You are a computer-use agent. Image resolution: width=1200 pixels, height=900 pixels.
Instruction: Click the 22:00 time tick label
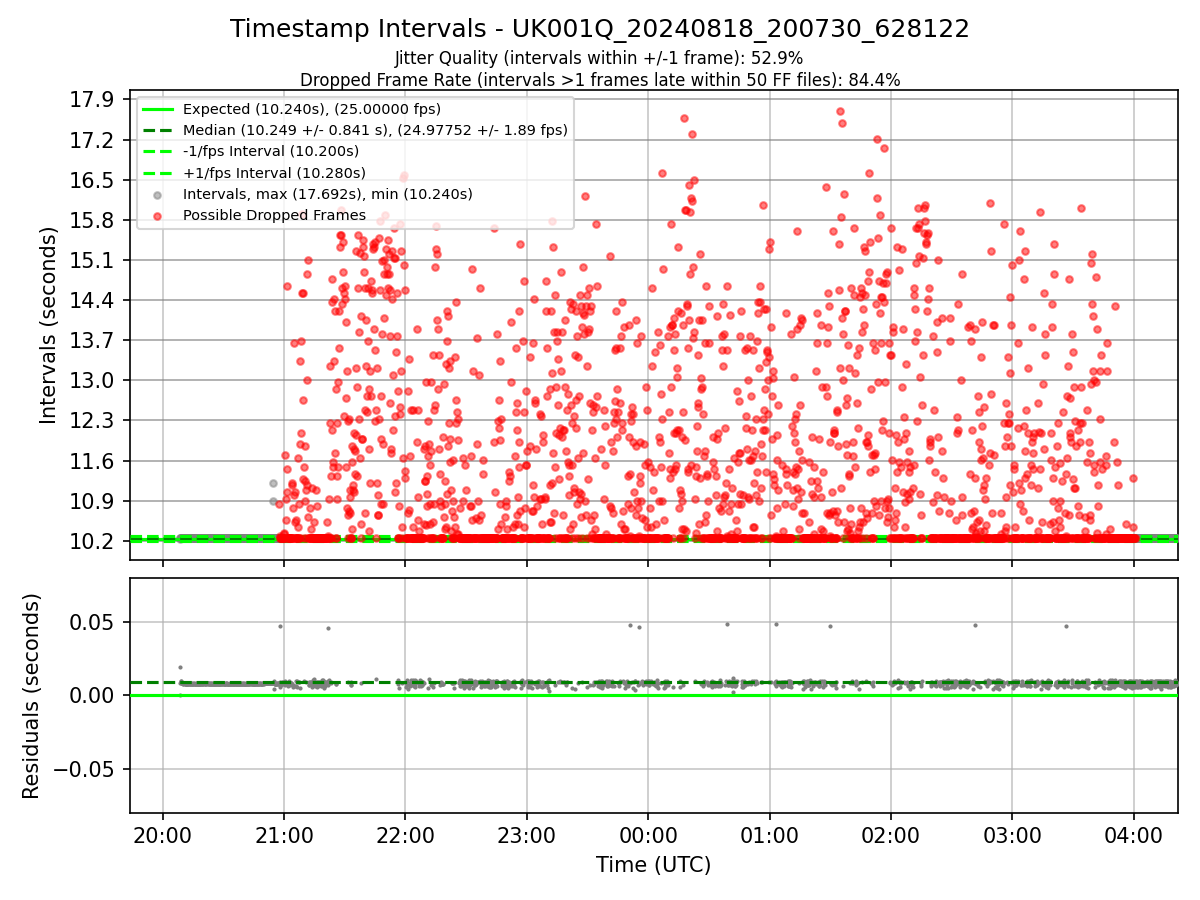click(405, 834)
